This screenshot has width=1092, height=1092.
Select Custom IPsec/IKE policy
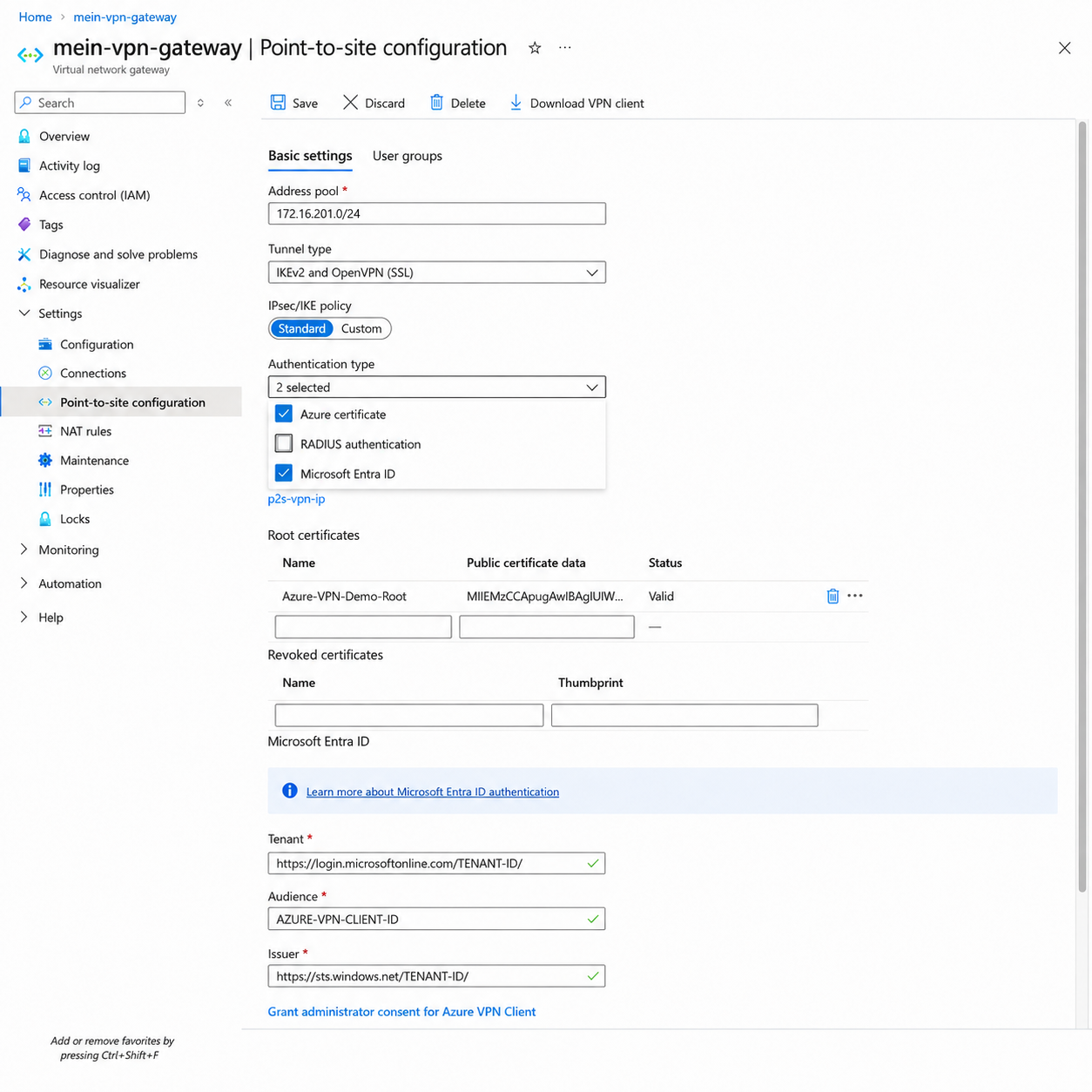coord(361,328)
